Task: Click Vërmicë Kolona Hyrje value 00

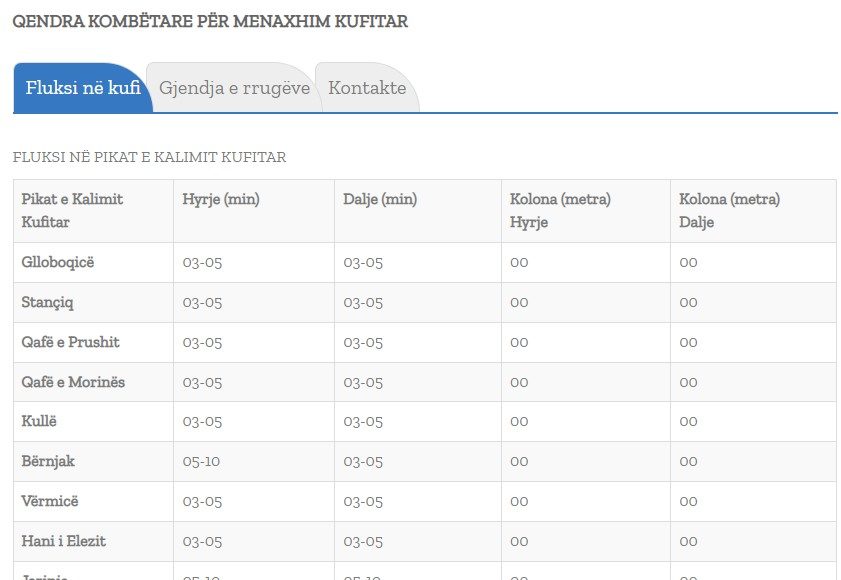Action: [x=519, y=502]
